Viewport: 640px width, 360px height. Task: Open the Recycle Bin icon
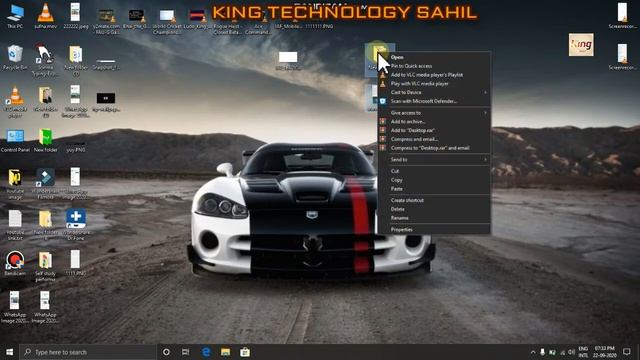coord(15,58)
